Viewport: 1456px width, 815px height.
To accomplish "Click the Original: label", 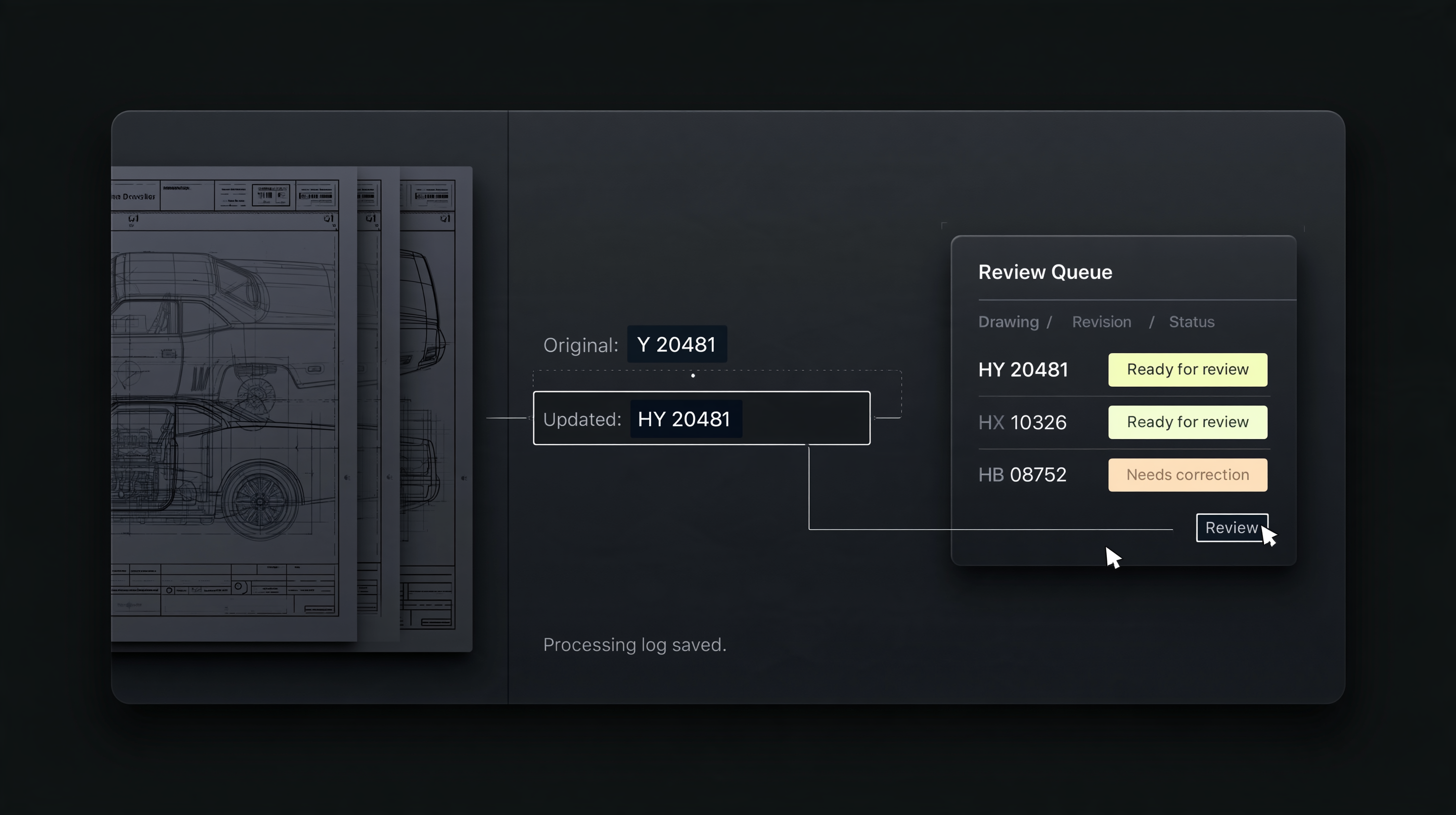I will tap(581, 345).
